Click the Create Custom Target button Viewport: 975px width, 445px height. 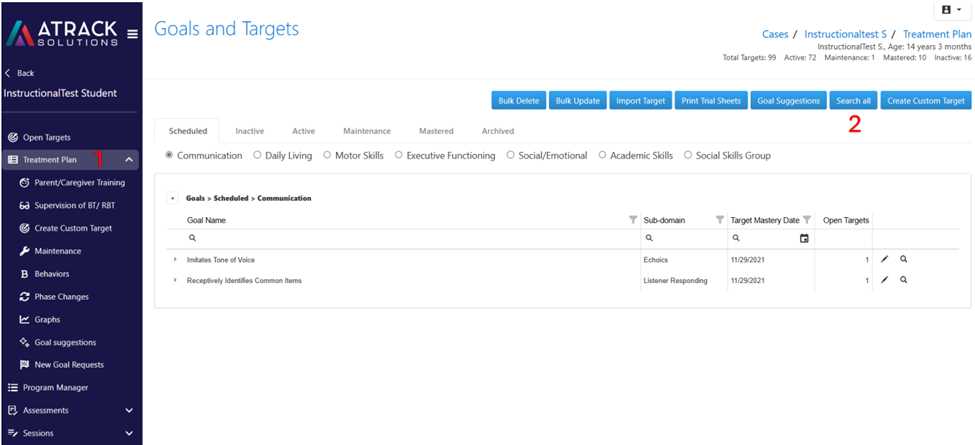(926, 101)
